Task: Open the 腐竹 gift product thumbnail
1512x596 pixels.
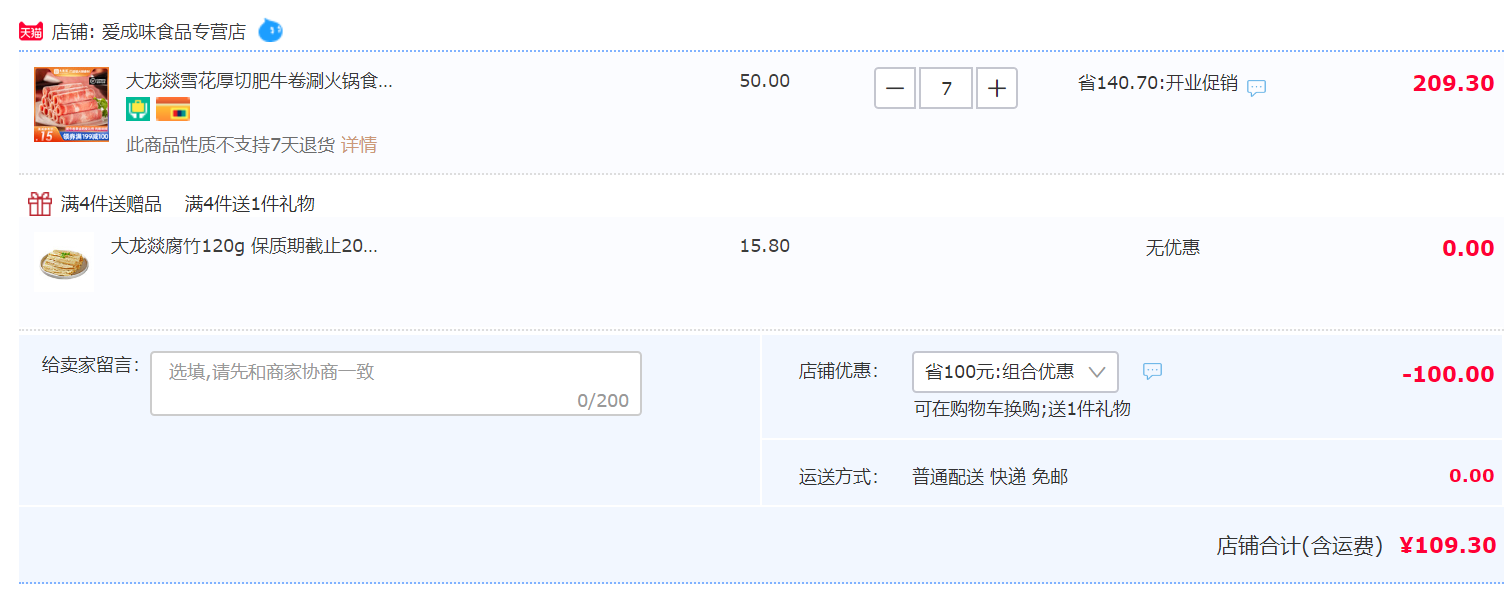Action: pos(64,262)
